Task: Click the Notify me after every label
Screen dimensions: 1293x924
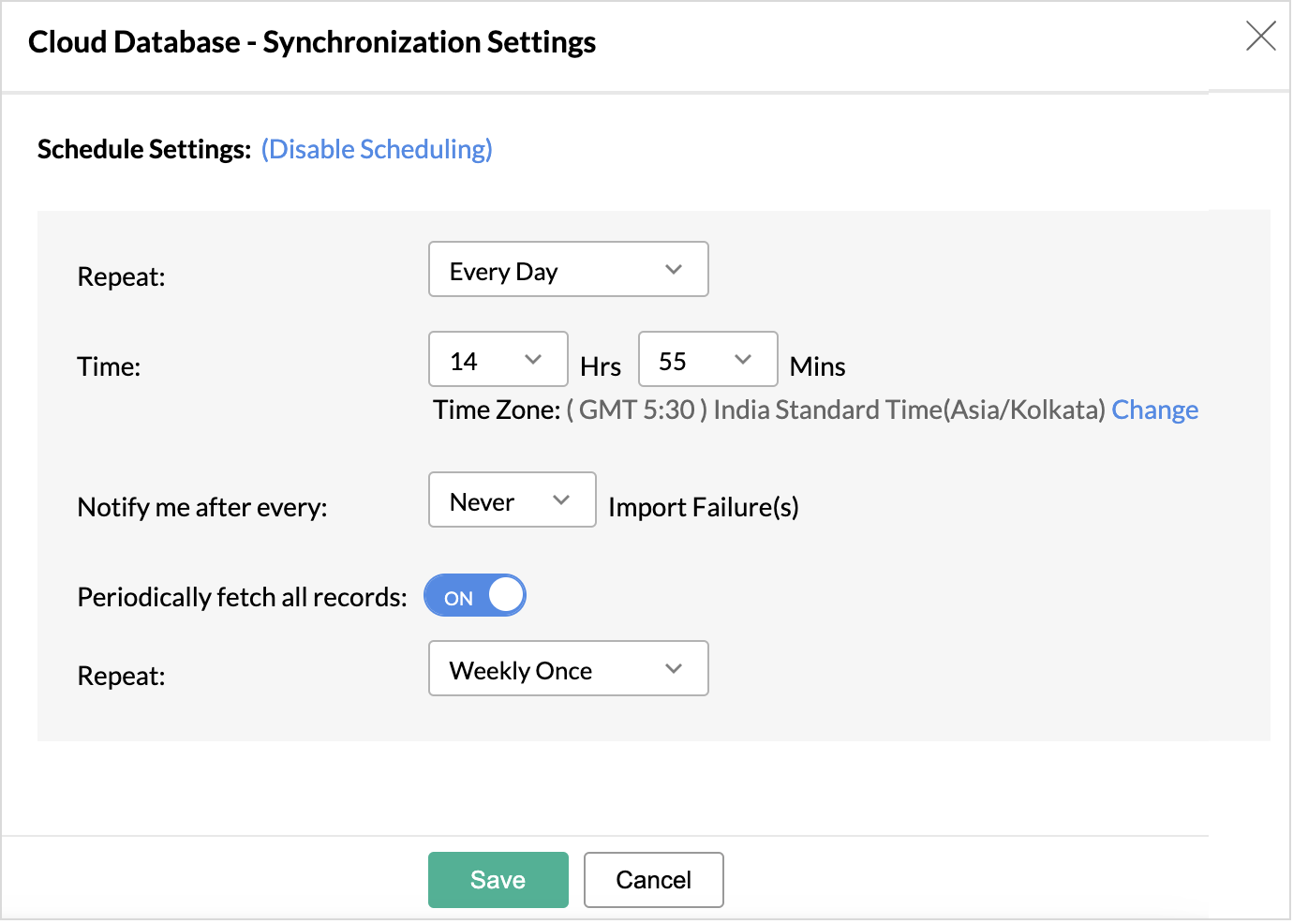Action: pos(202,507)
